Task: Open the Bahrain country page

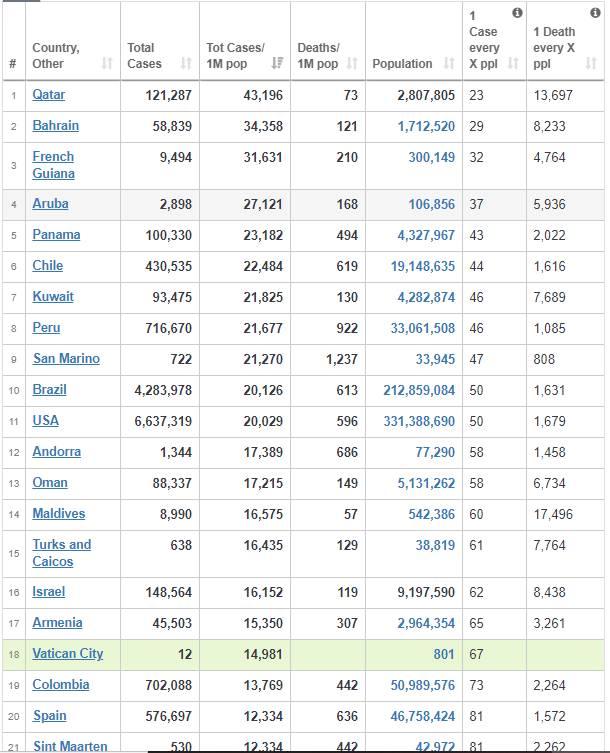Action: tap(55, 126)
